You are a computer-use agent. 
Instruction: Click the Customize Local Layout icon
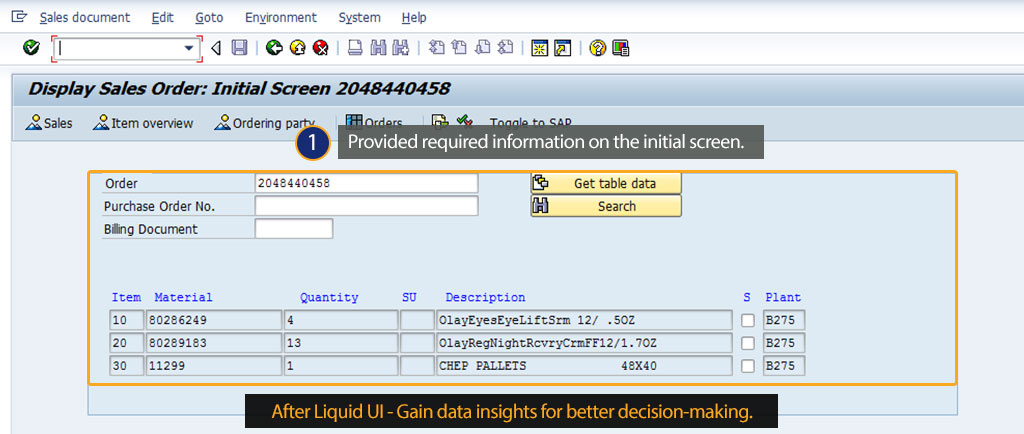(x=620, y=47)
